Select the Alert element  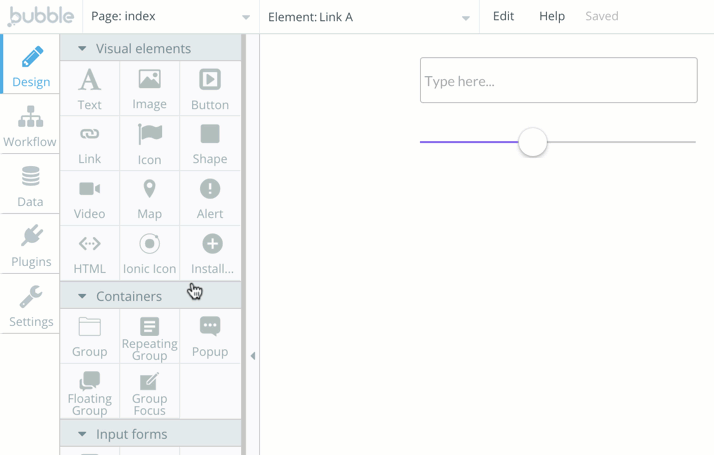[x=210, y=199]
